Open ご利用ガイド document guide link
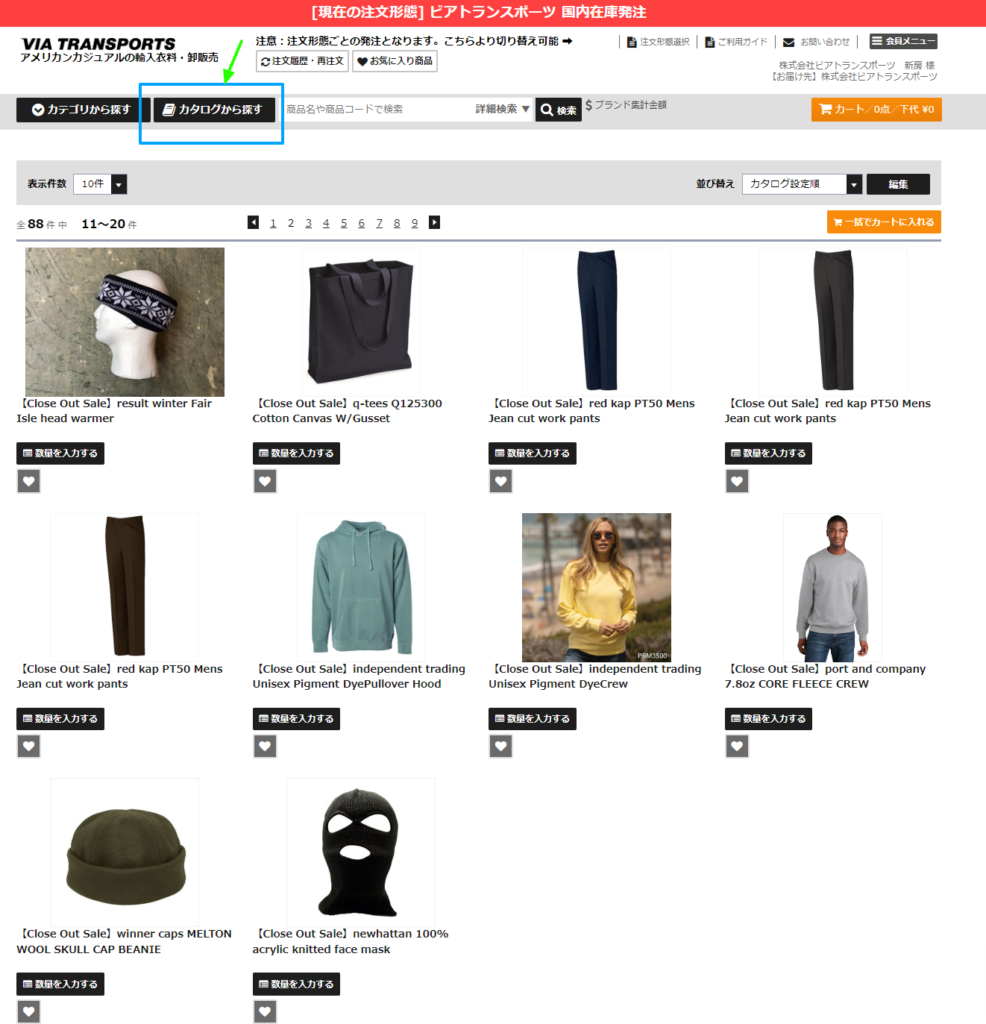 coord(736,42)
